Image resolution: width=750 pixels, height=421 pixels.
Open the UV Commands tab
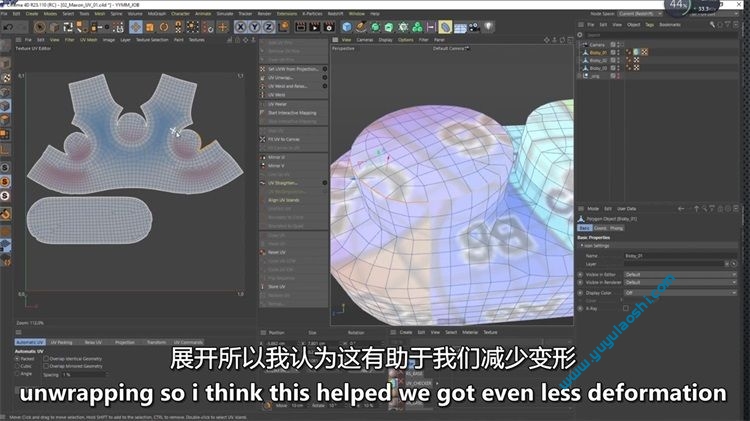coord(188,342)
